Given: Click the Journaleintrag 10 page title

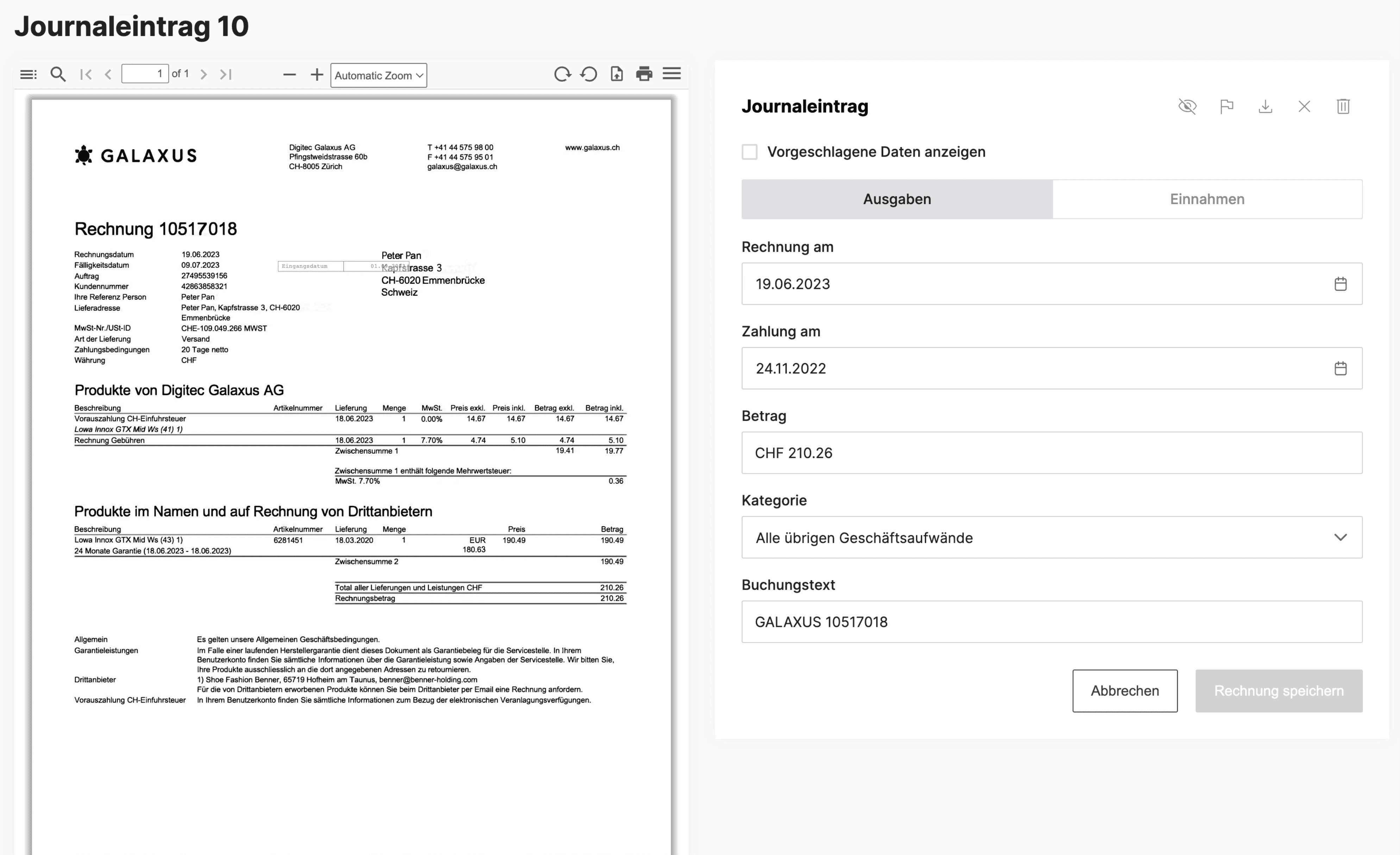Looking at the screenshot, I should (132, 26).
